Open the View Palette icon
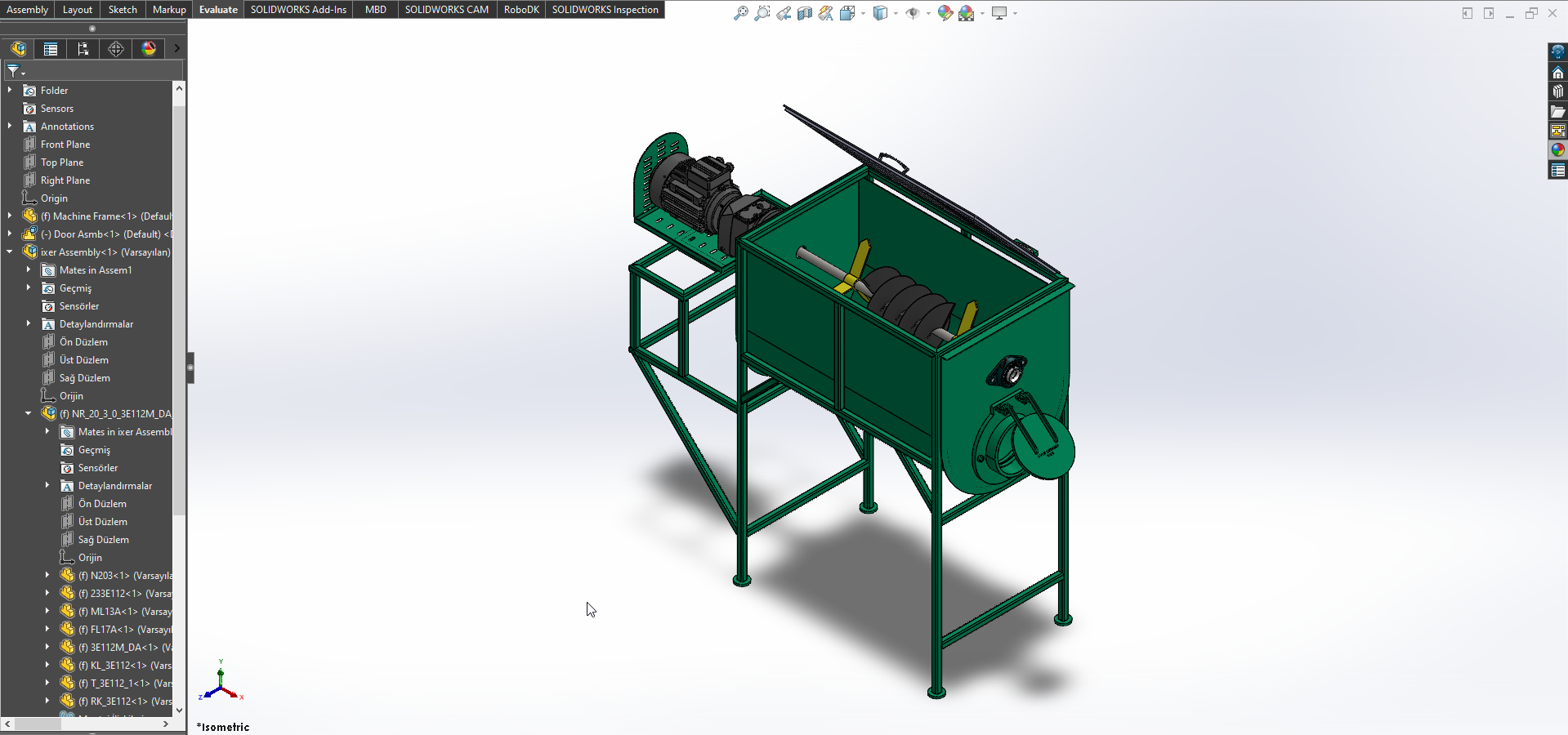The width and height of the screenshot is (1568, 735). click(1557, 131)
